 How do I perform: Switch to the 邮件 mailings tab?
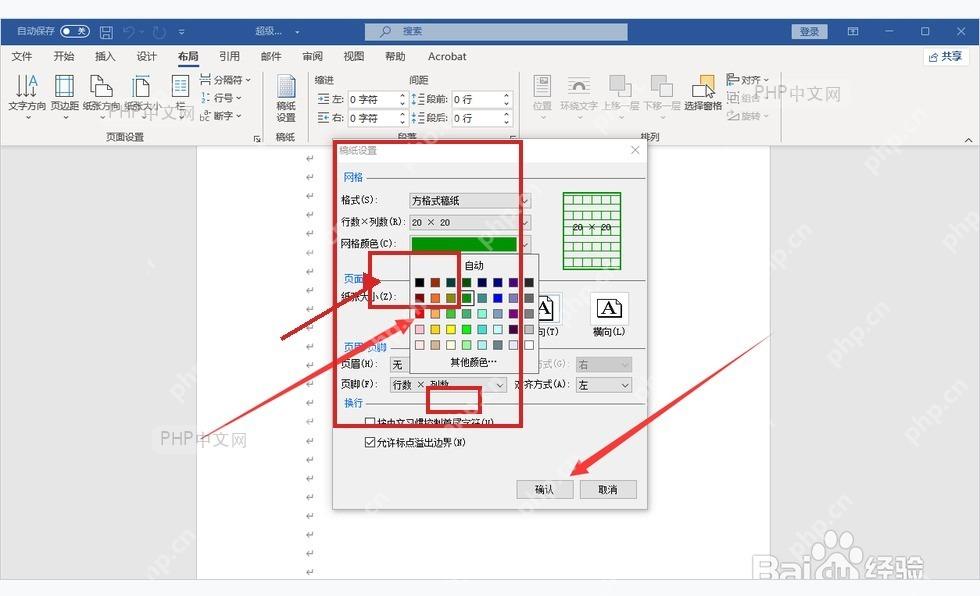271,56
